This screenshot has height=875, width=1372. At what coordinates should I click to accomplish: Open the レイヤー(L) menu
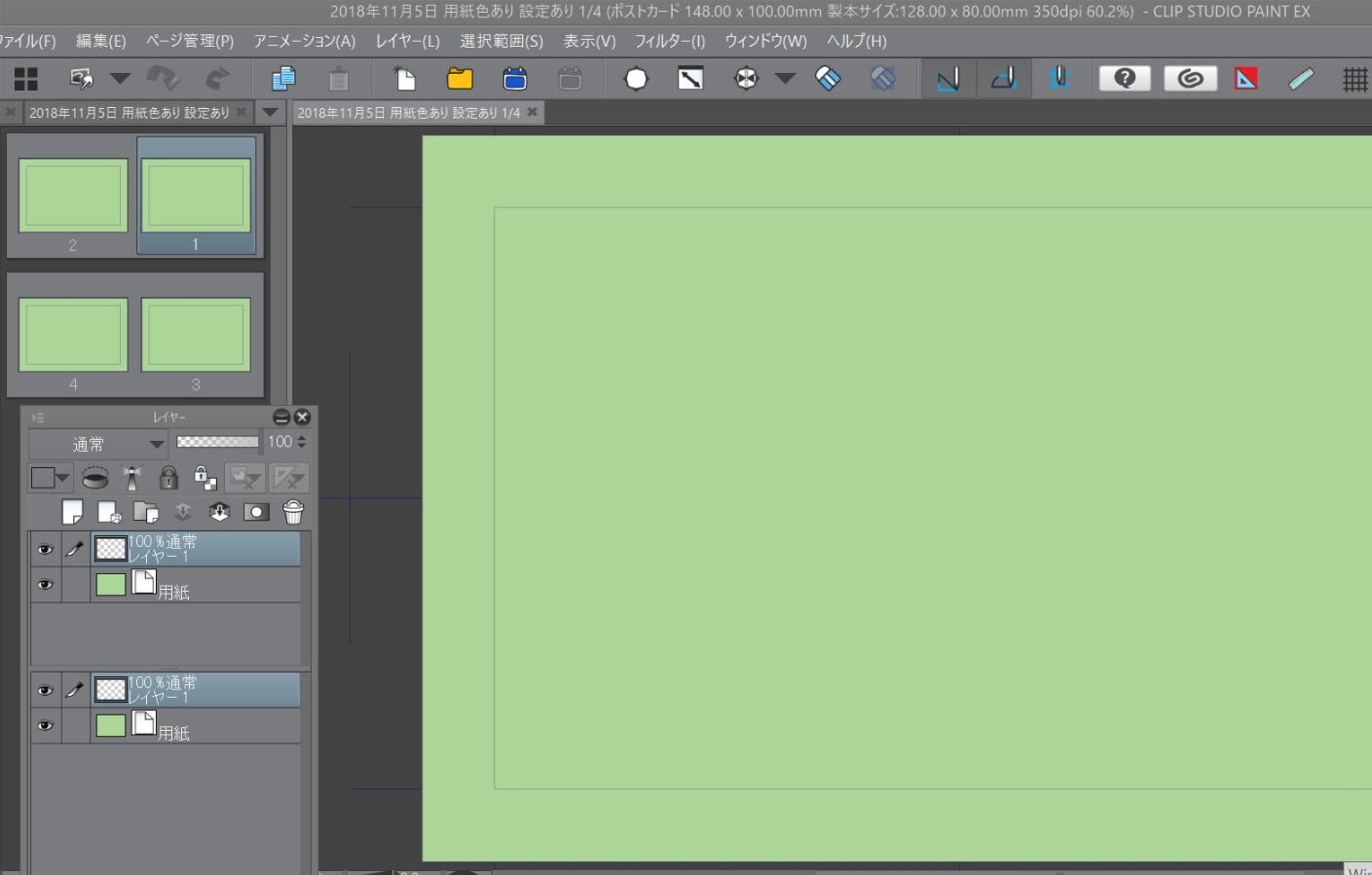point(408,41)
